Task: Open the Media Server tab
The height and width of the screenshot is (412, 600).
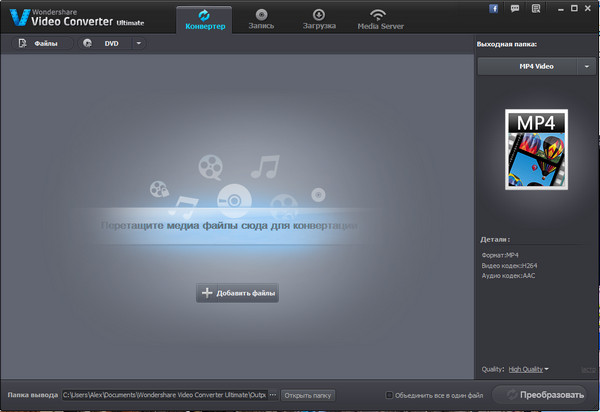Action: point(377,18)
